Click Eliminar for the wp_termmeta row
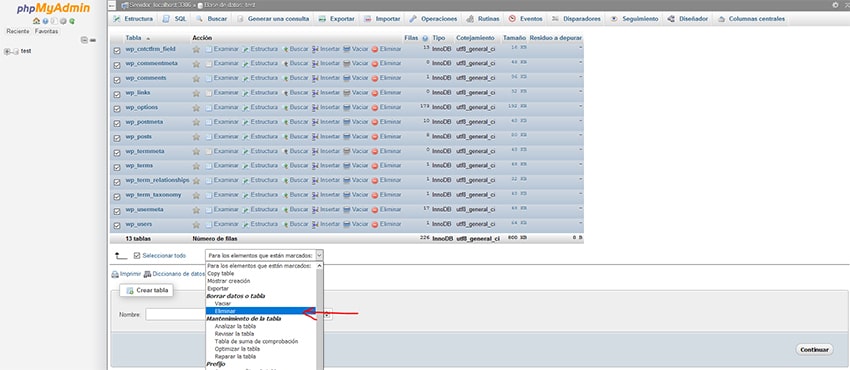Screen dimensions: 850x370 click(x=387, y=151)
